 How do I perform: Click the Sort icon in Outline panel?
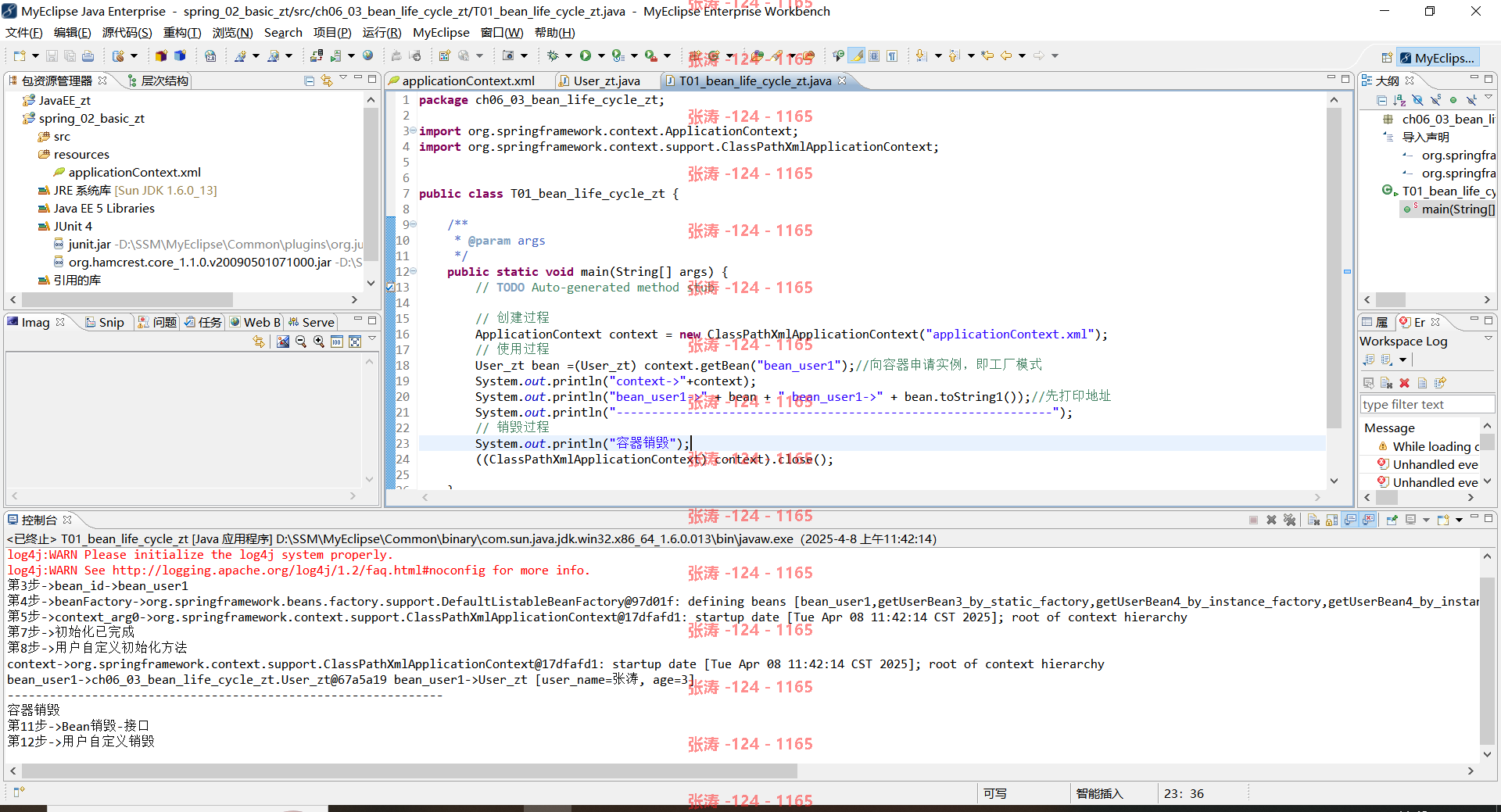pyautogui.click(x=1399, y=100)
